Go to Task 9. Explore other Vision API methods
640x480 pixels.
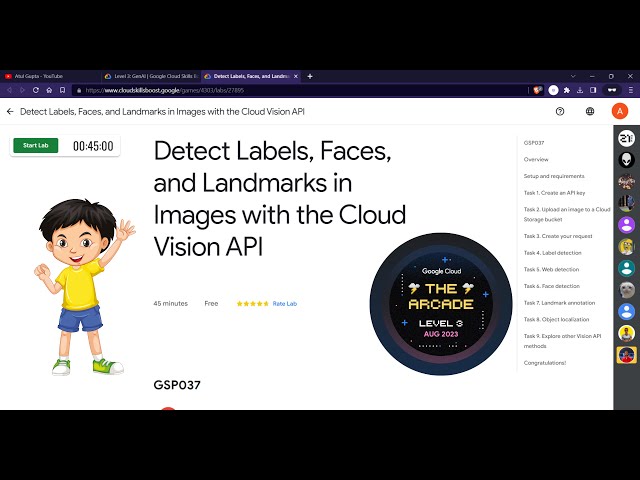point(562,341)
